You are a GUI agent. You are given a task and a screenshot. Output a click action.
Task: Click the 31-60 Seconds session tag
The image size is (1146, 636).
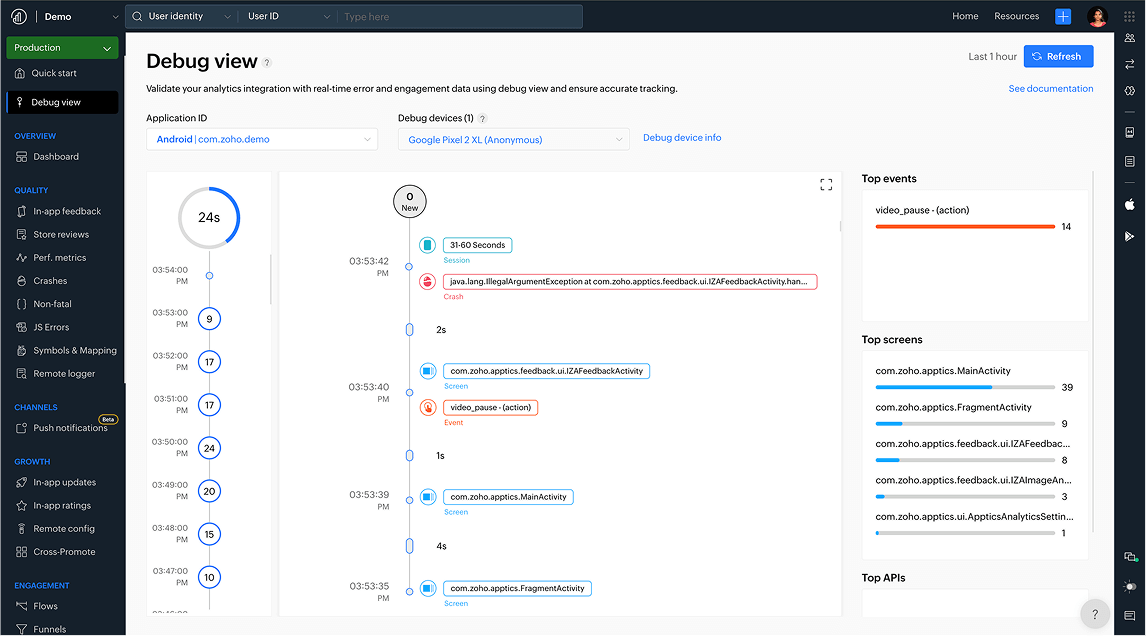[477, 245]
